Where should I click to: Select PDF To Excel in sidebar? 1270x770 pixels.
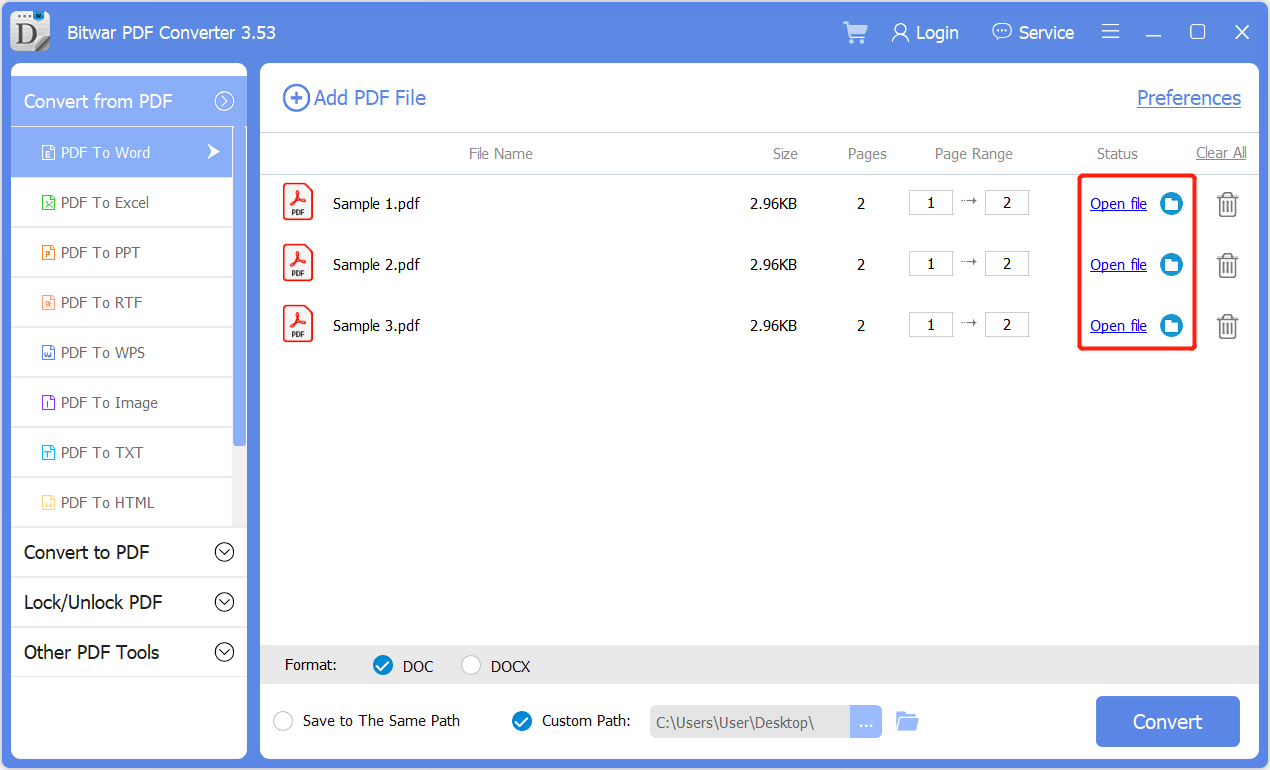[104, 203]
